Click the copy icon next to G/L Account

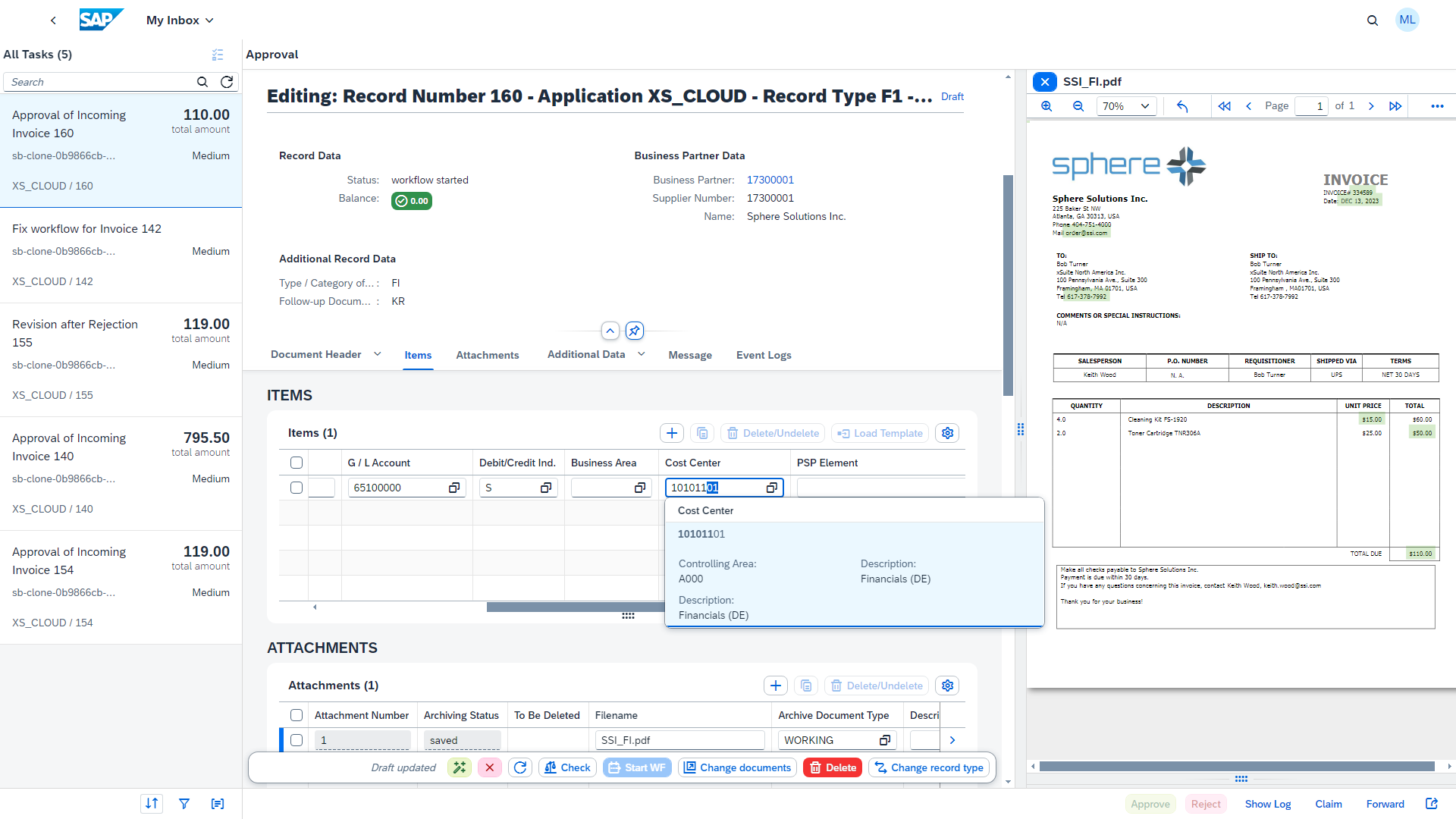click(x=455, y=488)
